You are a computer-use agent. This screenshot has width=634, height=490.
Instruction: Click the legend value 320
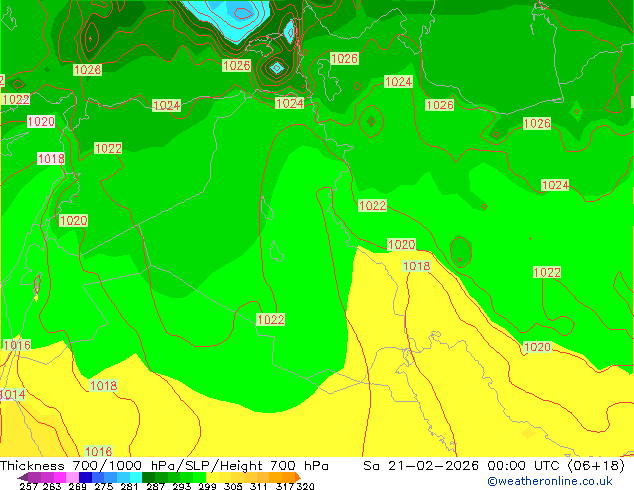pos(305,486)
